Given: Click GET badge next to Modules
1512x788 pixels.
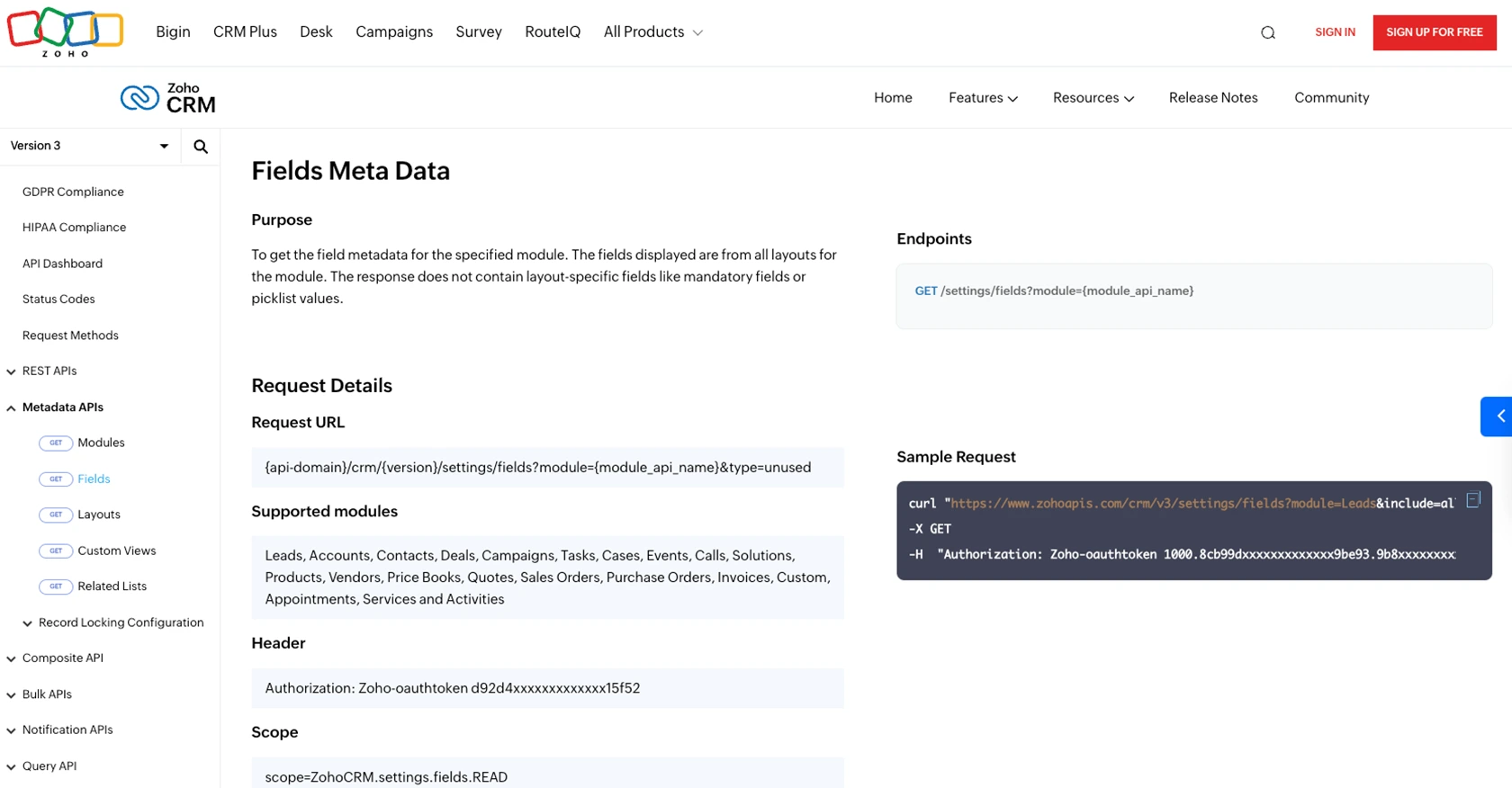Looking at the screenshot, I should (x=56, y=443).
